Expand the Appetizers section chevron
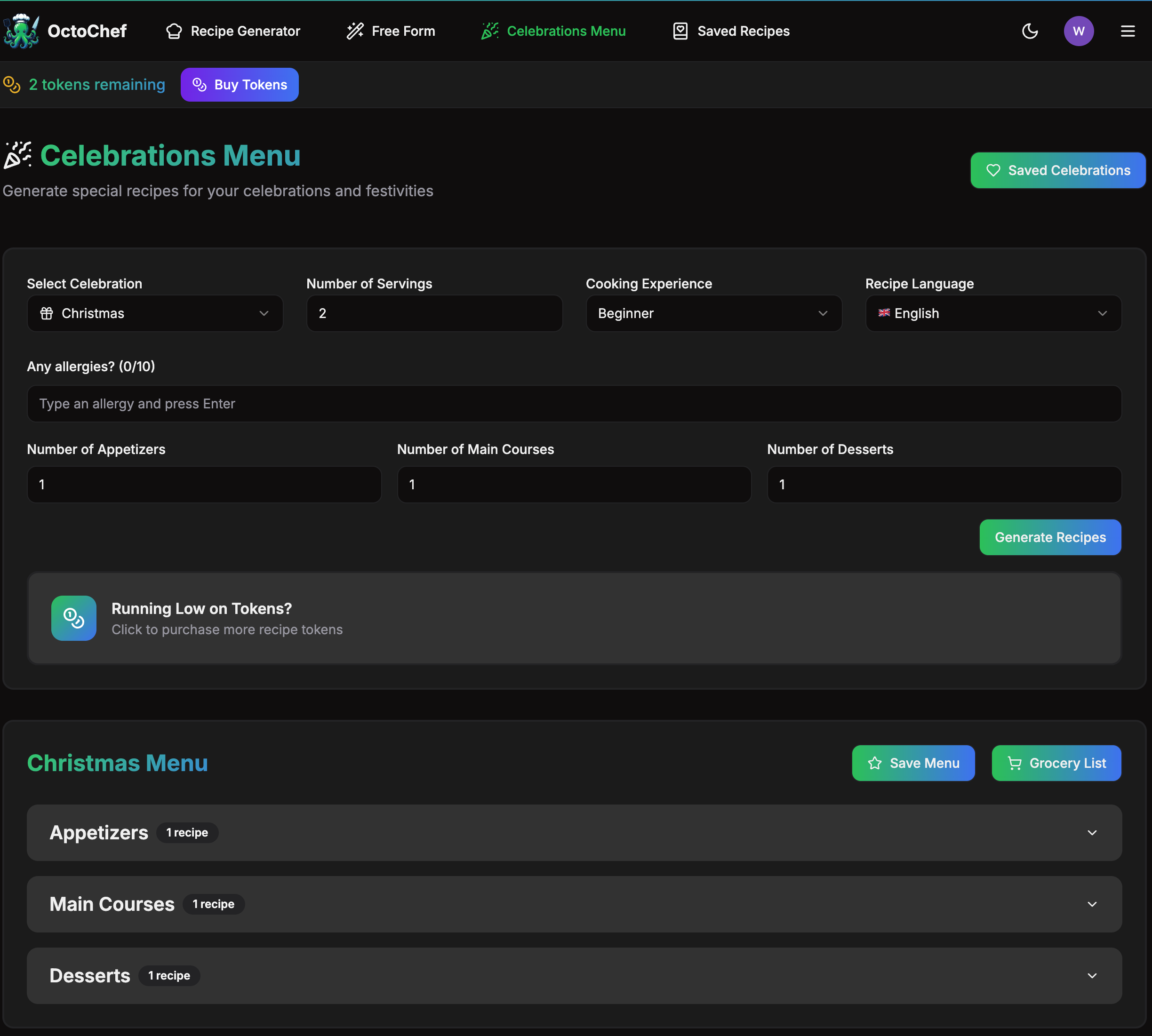 coord(1092,833)
